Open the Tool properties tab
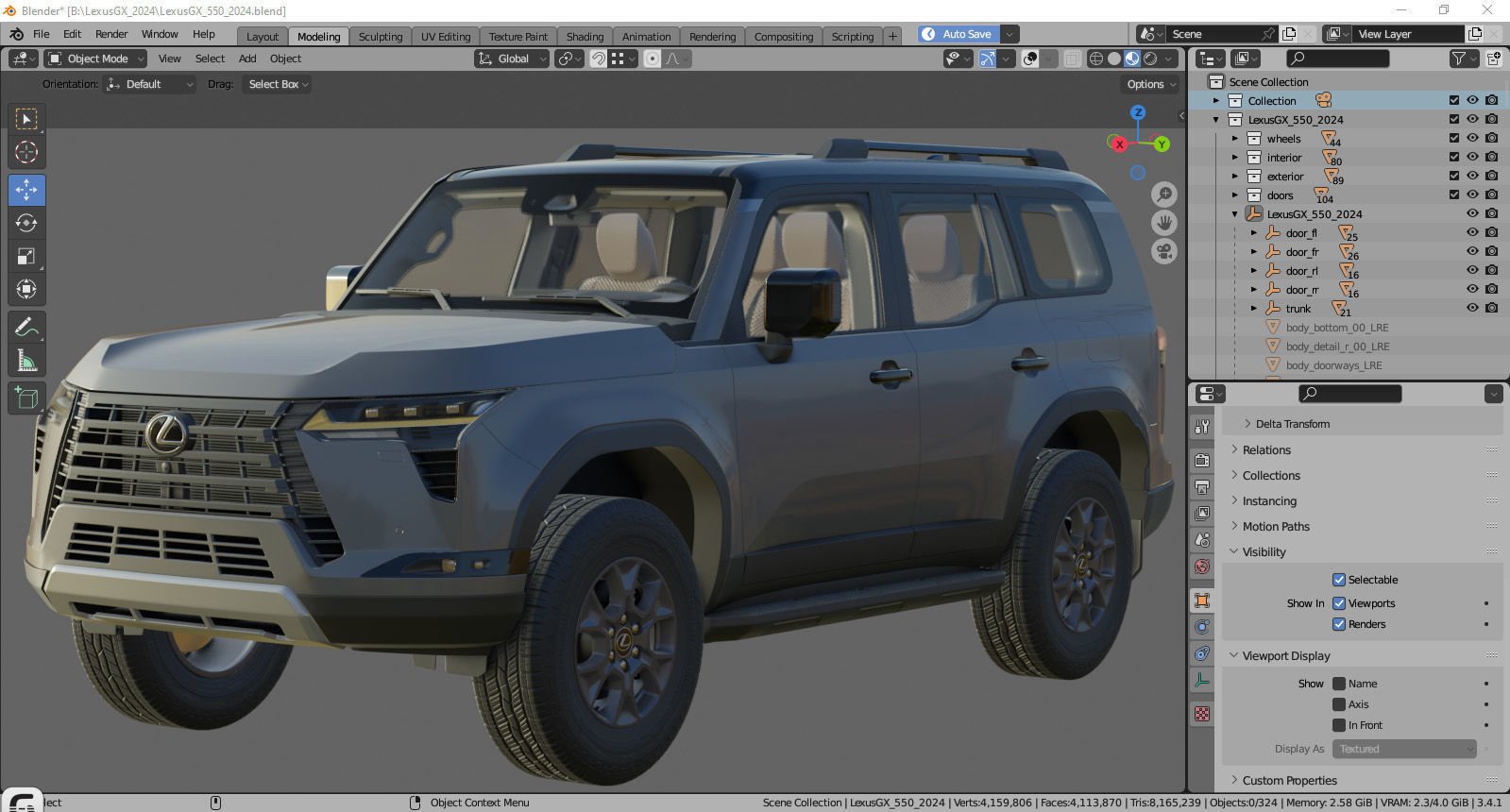The height and width of the screenshot is (812, 1510). coord(1202,427)
